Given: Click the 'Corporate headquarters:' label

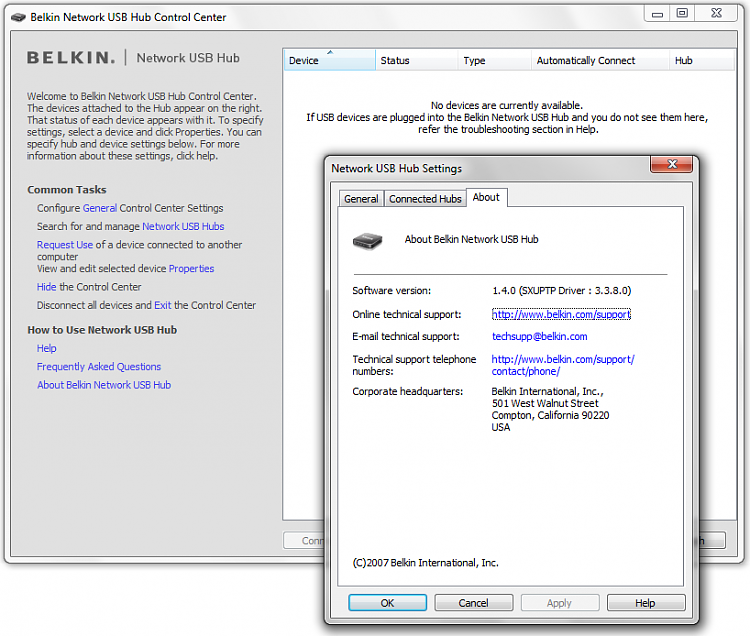Looking at the screenshot, I should coord(408,392).
